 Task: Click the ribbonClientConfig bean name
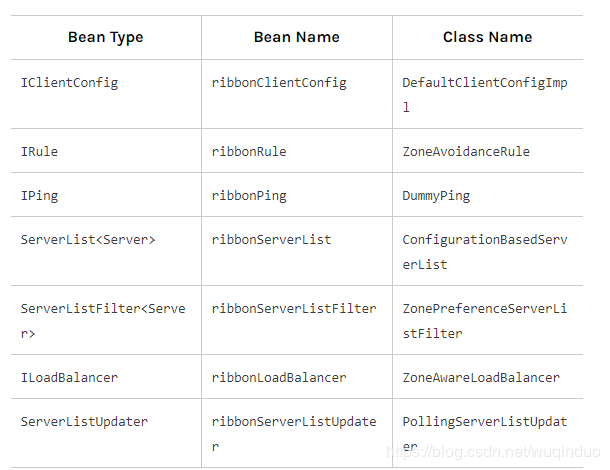pyautogui.click(x=279, y=83)
